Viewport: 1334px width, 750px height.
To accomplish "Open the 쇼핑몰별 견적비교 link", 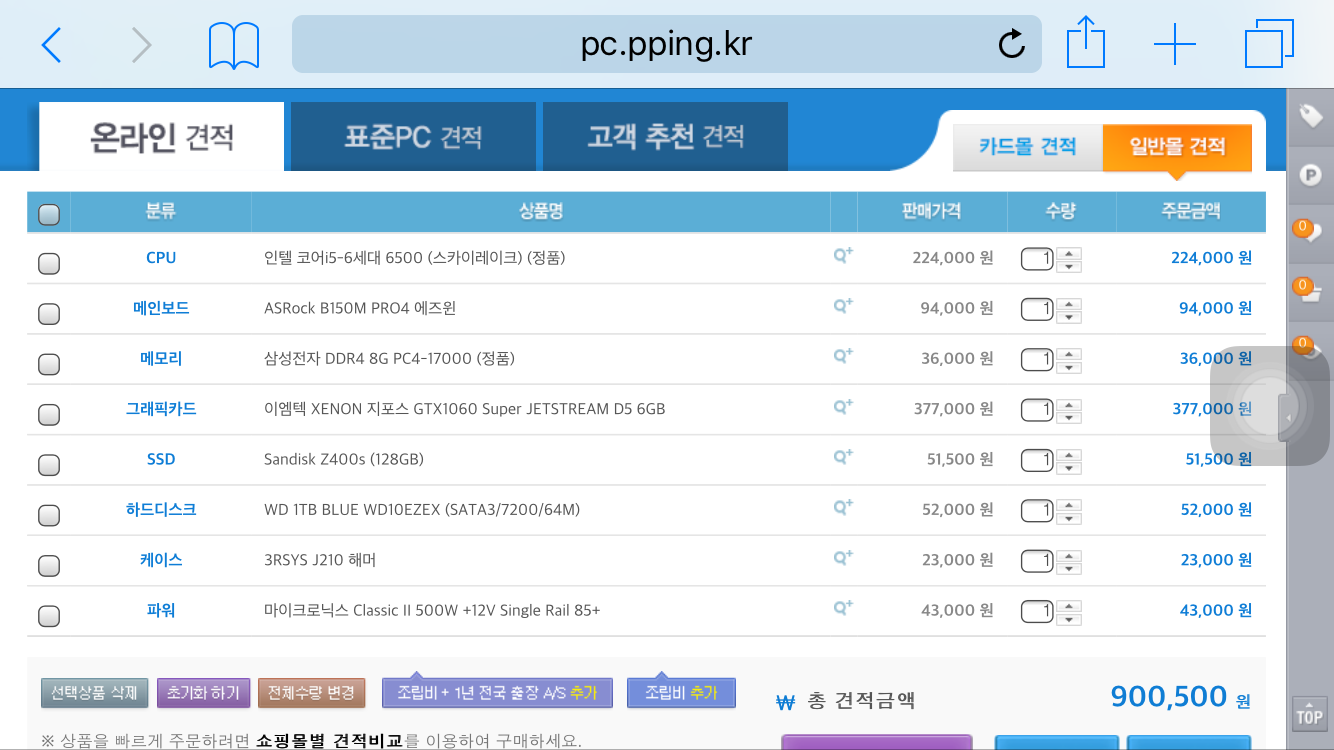I will coord(329,741).
